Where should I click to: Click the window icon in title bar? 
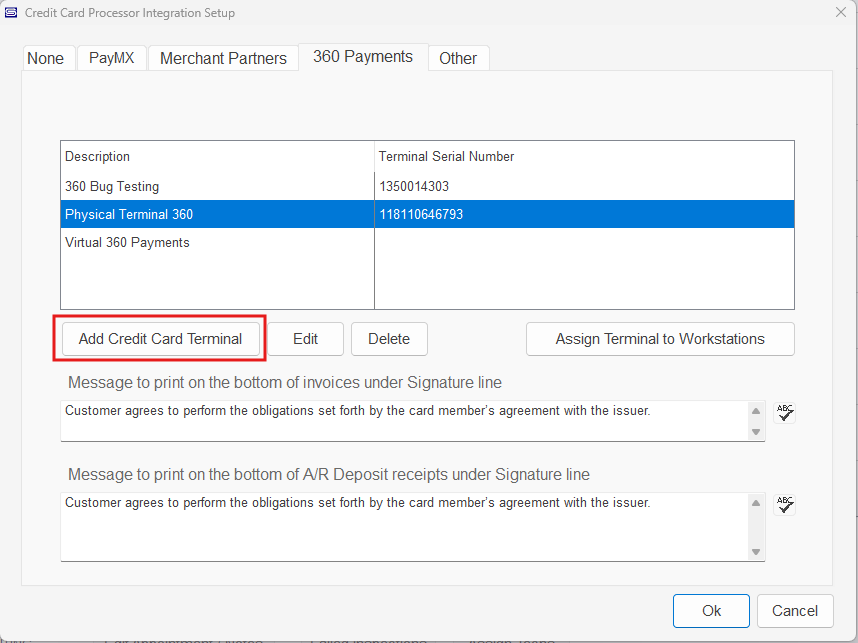(x=11, y=13)
